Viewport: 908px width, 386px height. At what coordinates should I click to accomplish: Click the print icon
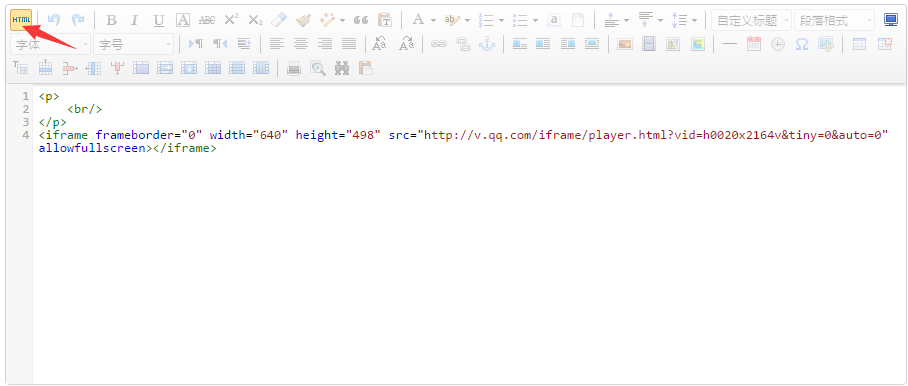(x=294, y=68)
